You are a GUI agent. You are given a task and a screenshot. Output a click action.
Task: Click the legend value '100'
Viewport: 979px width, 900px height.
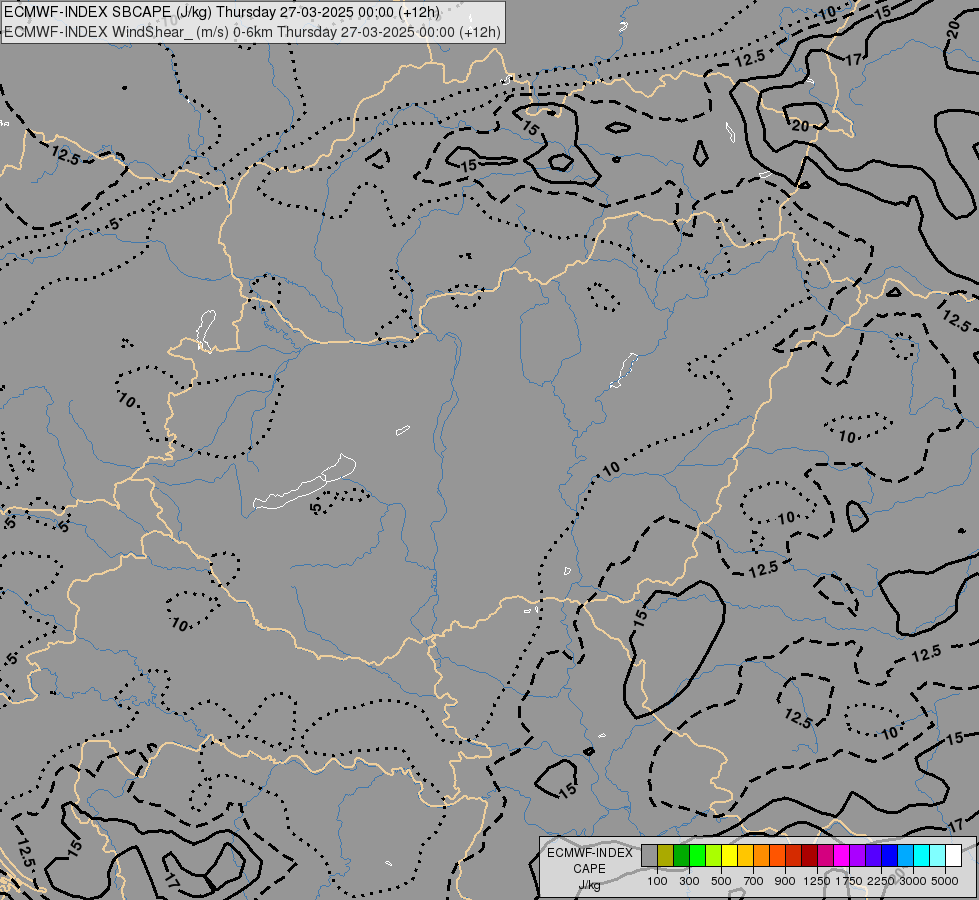pos(657,881)
